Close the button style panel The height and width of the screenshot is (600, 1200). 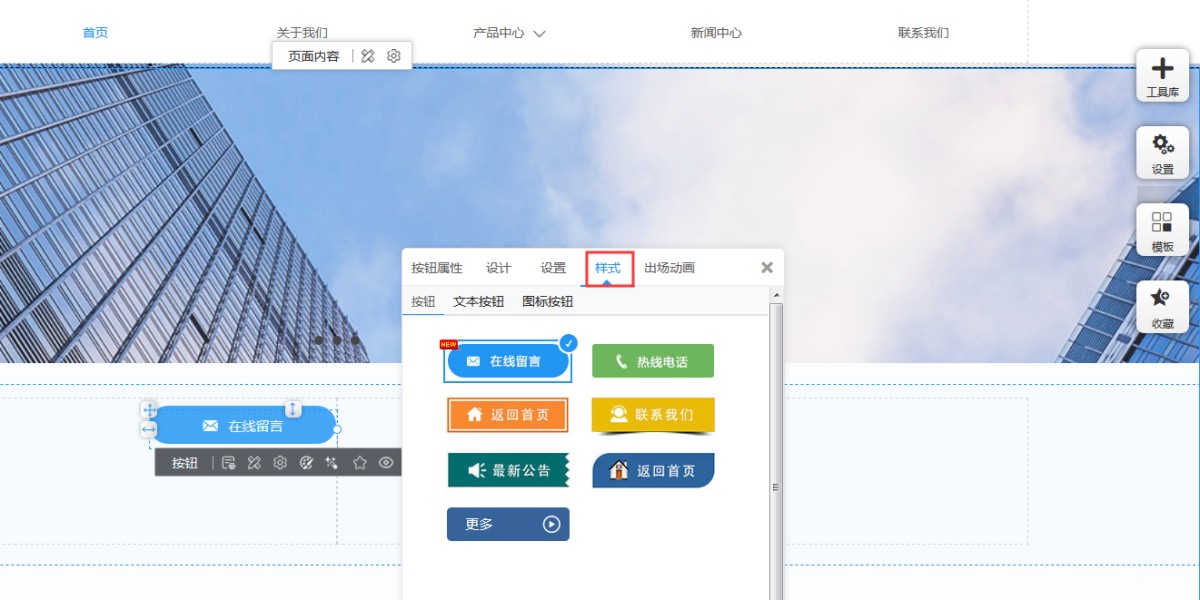(x=767, y=268)
